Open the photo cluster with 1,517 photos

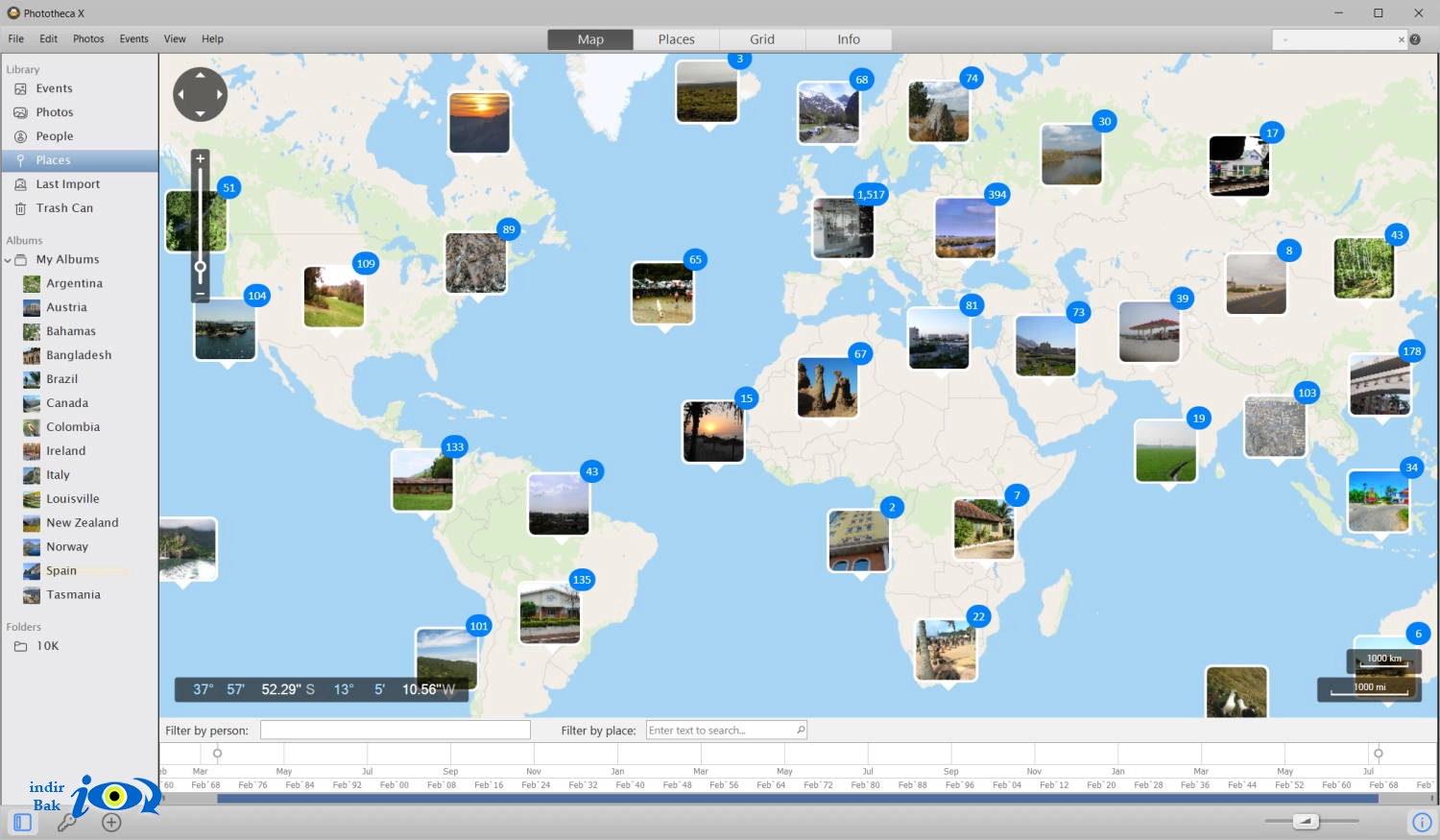pyautogui.click(x=843, y=228)
